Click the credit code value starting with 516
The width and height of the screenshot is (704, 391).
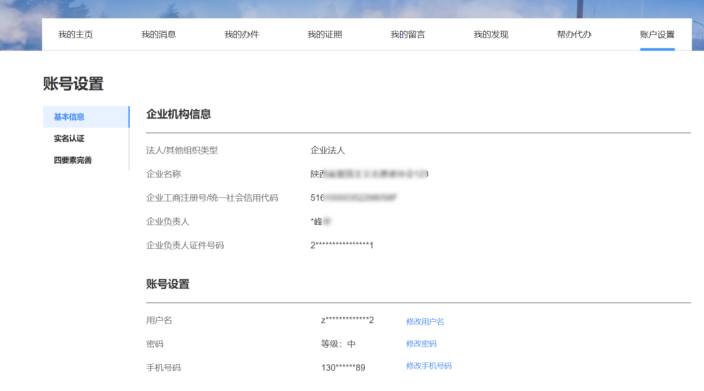pos(354,198)
